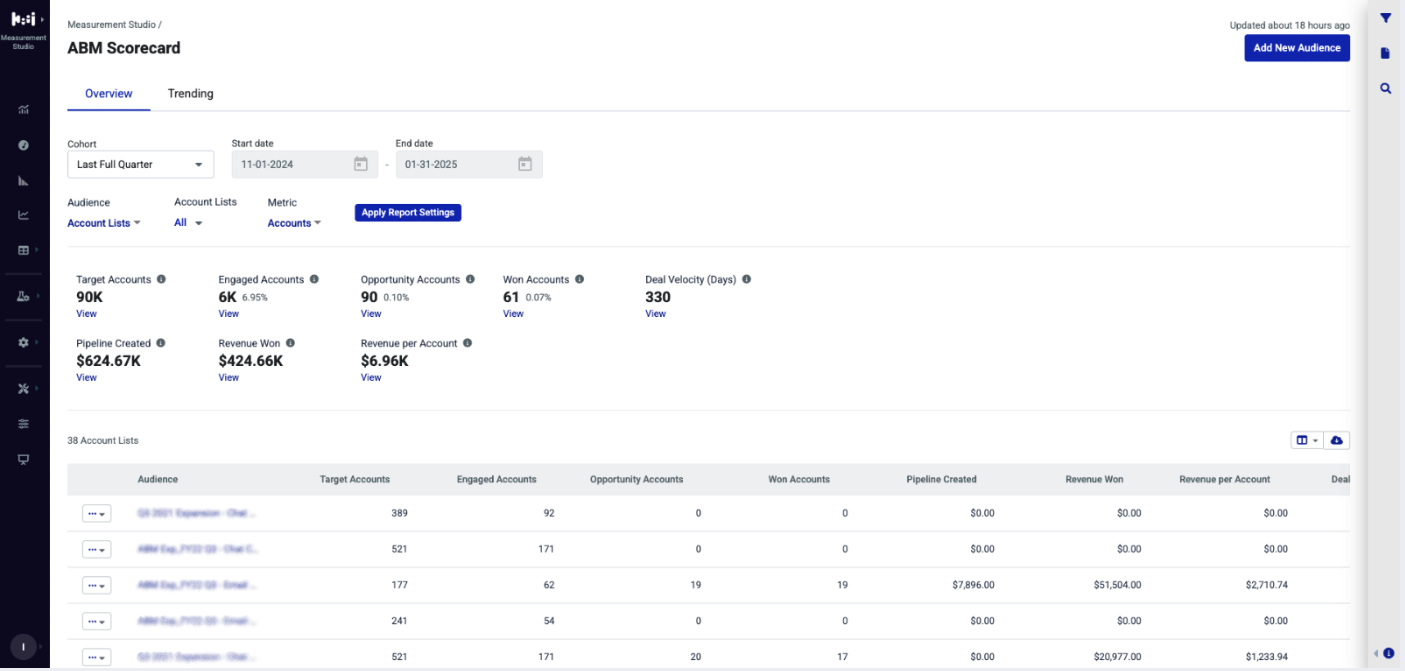Click the Pipeline Created column header

point(942,480)
